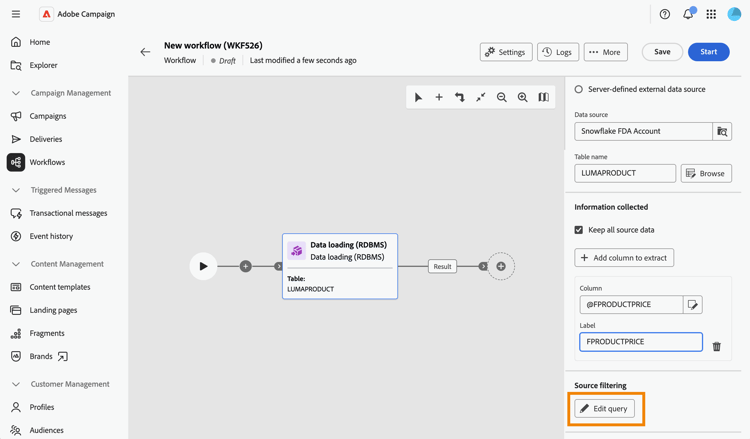Viewport: 750px width, 439px height.
Task: Open workflow Logs
Action: [x=558, y=52]
